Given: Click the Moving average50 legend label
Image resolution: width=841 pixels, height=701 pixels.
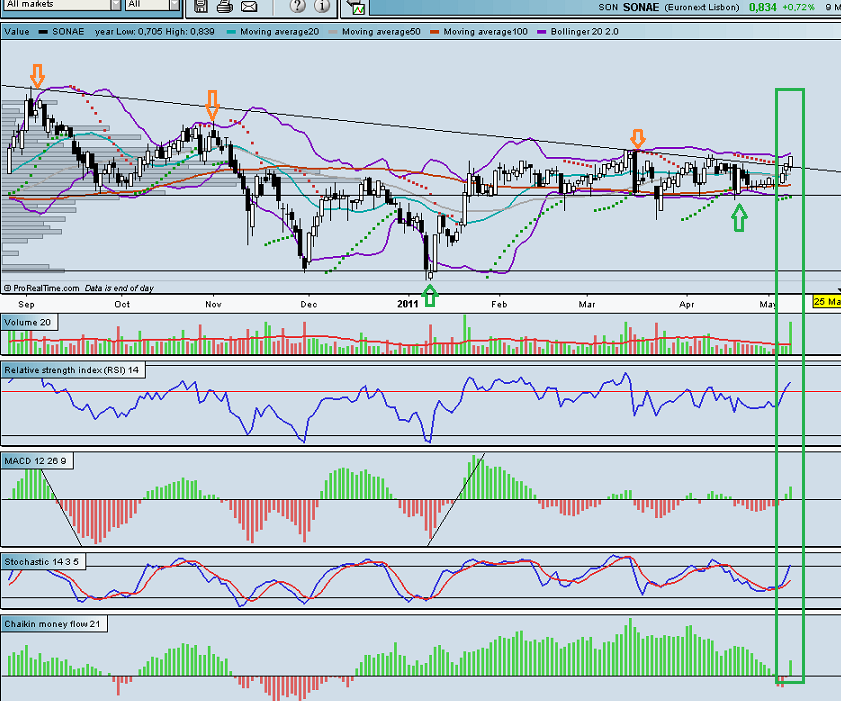Looking at the screenshot, I should click(381, 32).
